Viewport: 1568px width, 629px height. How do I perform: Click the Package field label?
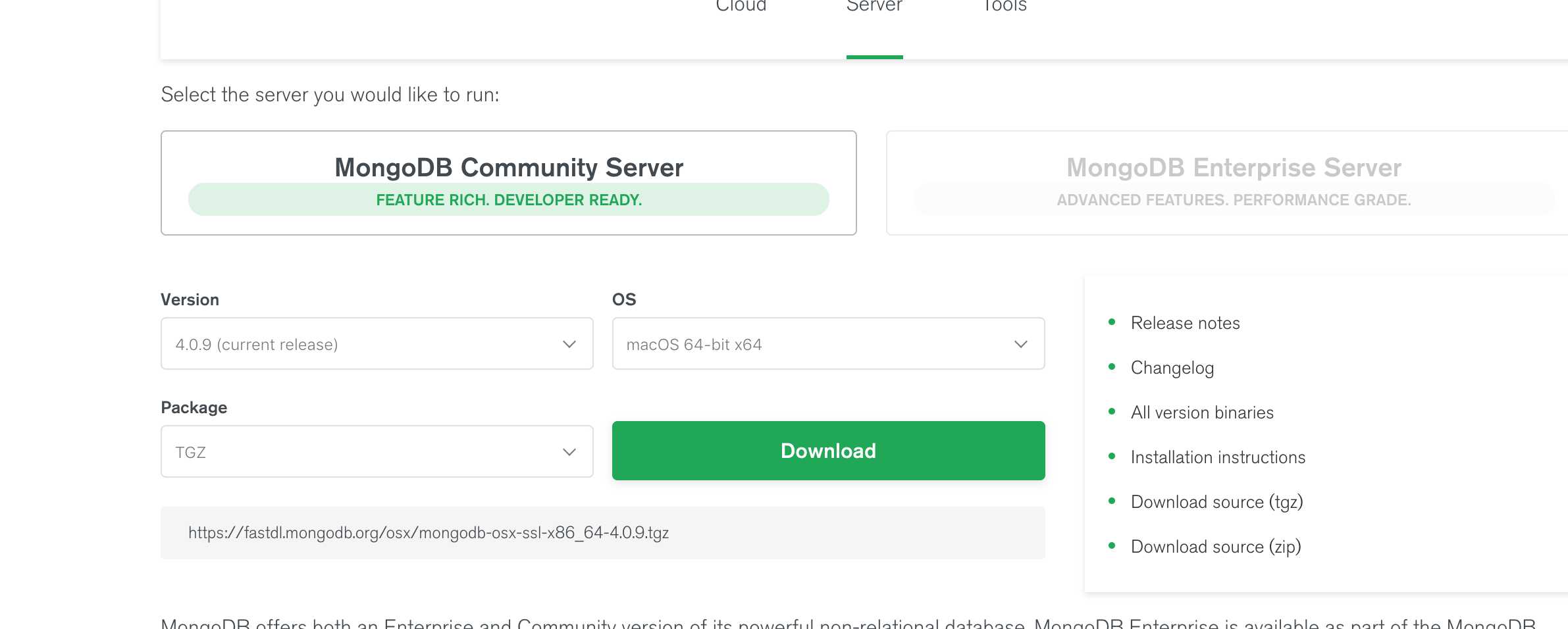[194, 407]
